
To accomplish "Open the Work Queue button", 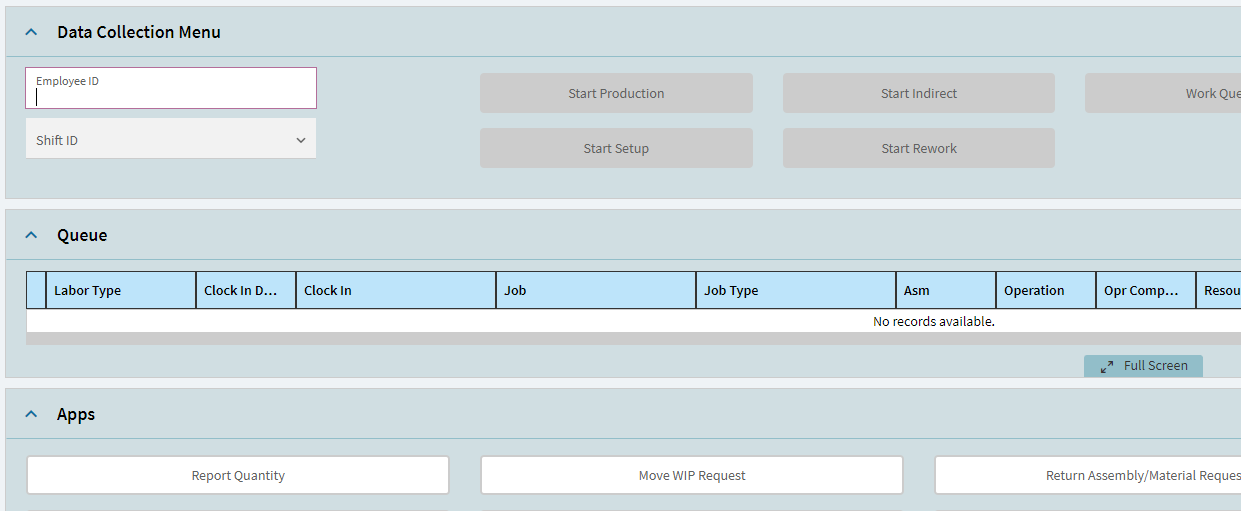I will pyautogui.click(x=1163, y=93).
